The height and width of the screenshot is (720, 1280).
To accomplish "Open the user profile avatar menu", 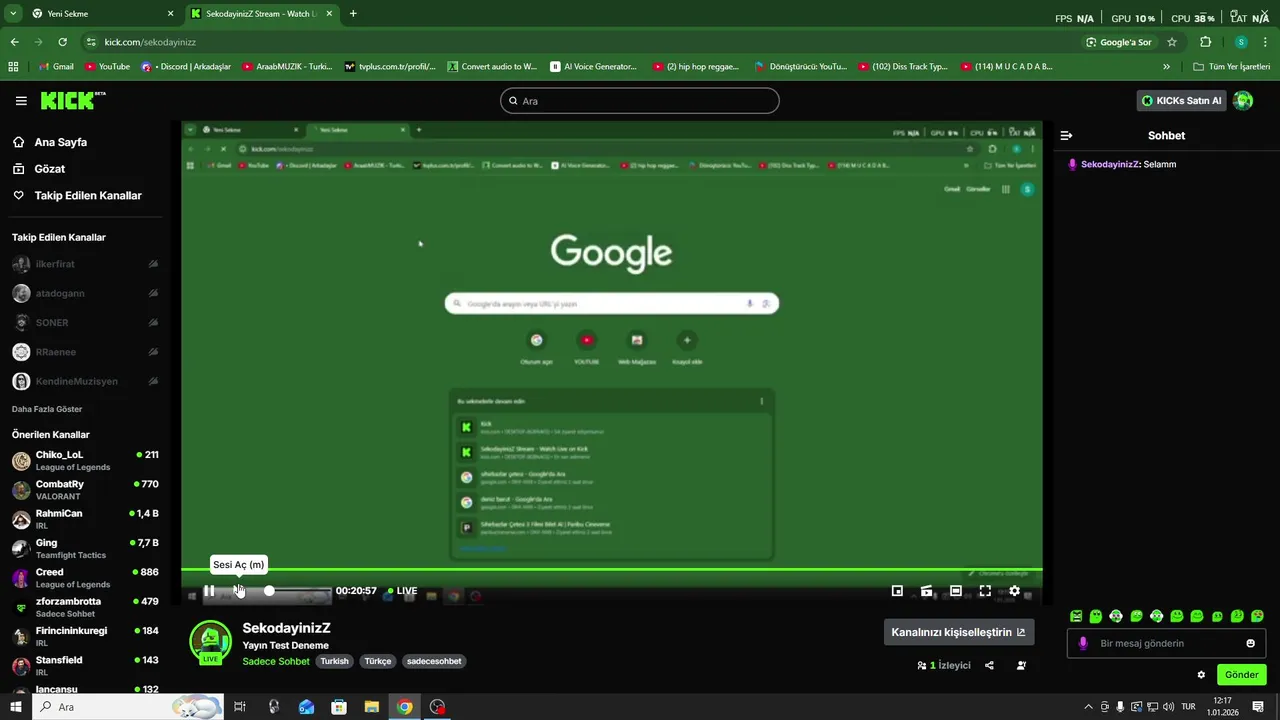I will pos(1243,100).
